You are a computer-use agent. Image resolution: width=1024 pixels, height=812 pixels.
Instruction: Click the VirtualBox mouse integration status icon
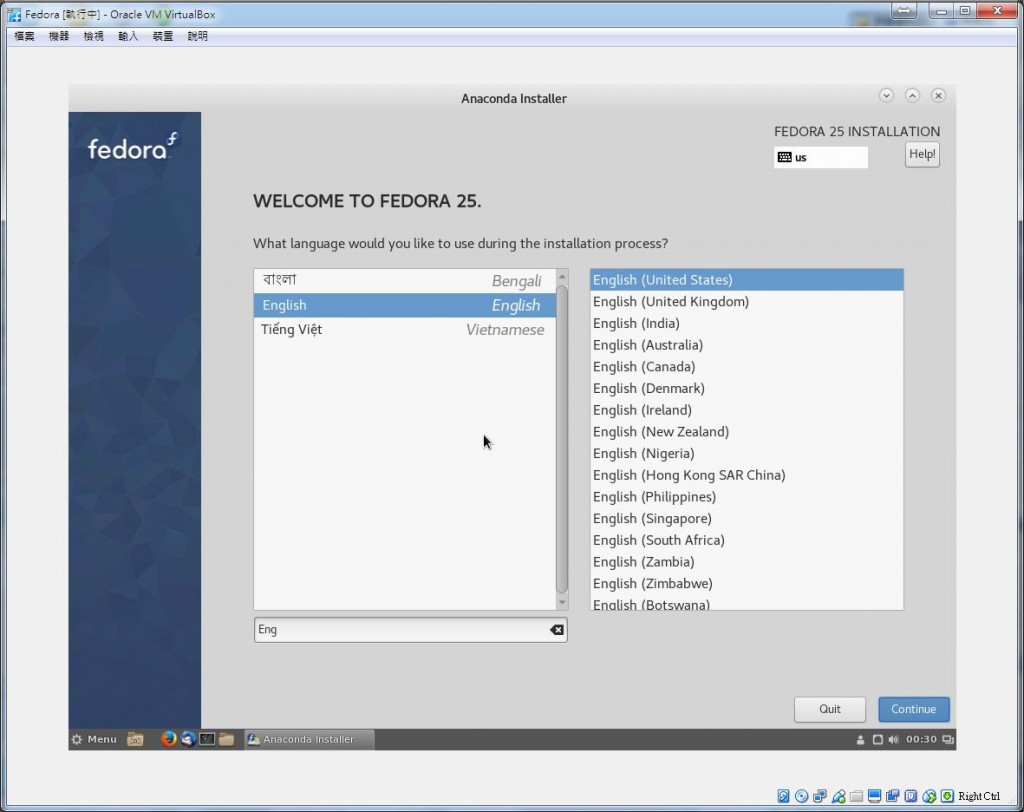[929, 796]
